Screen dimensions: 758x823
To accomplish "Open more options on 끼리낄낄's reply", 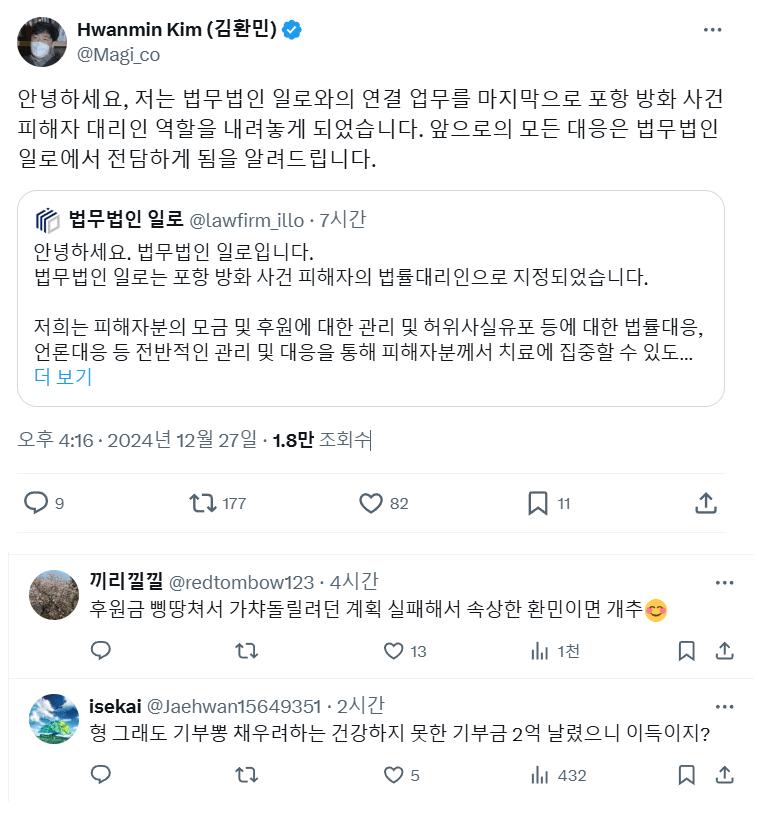I will pos(725,582).
